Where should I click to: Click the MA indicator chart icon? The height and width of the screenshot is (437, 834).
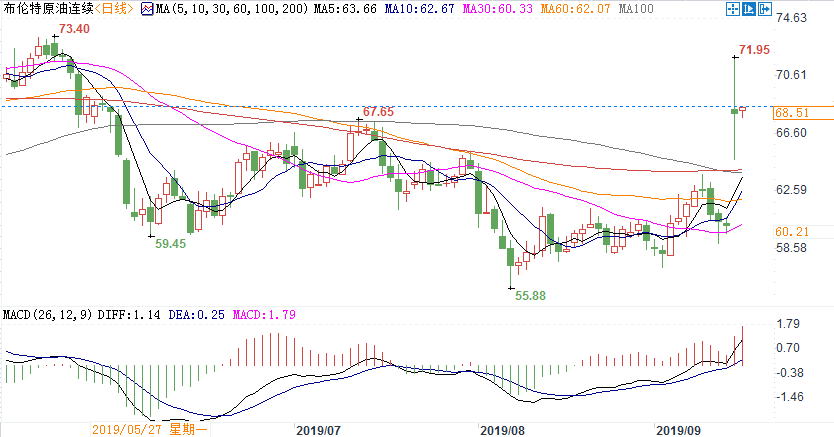click(147, 8)
